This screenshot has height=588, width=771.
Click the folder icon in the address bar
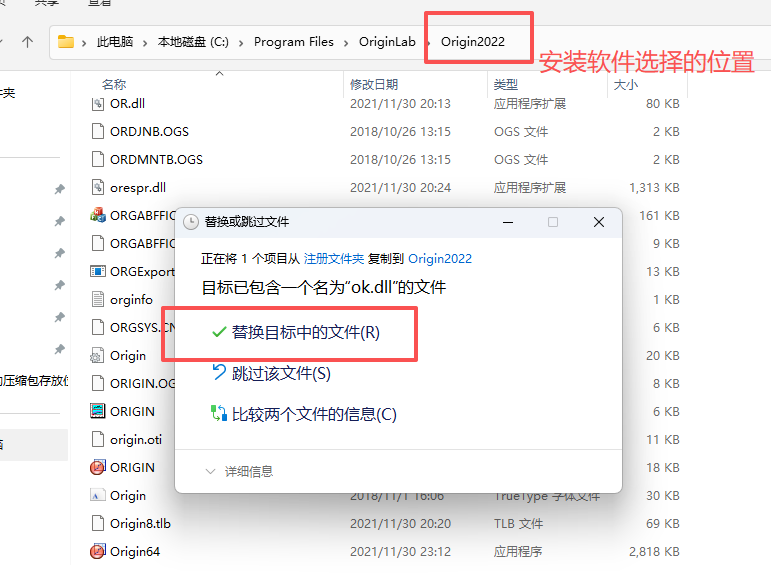coord(66,42)
